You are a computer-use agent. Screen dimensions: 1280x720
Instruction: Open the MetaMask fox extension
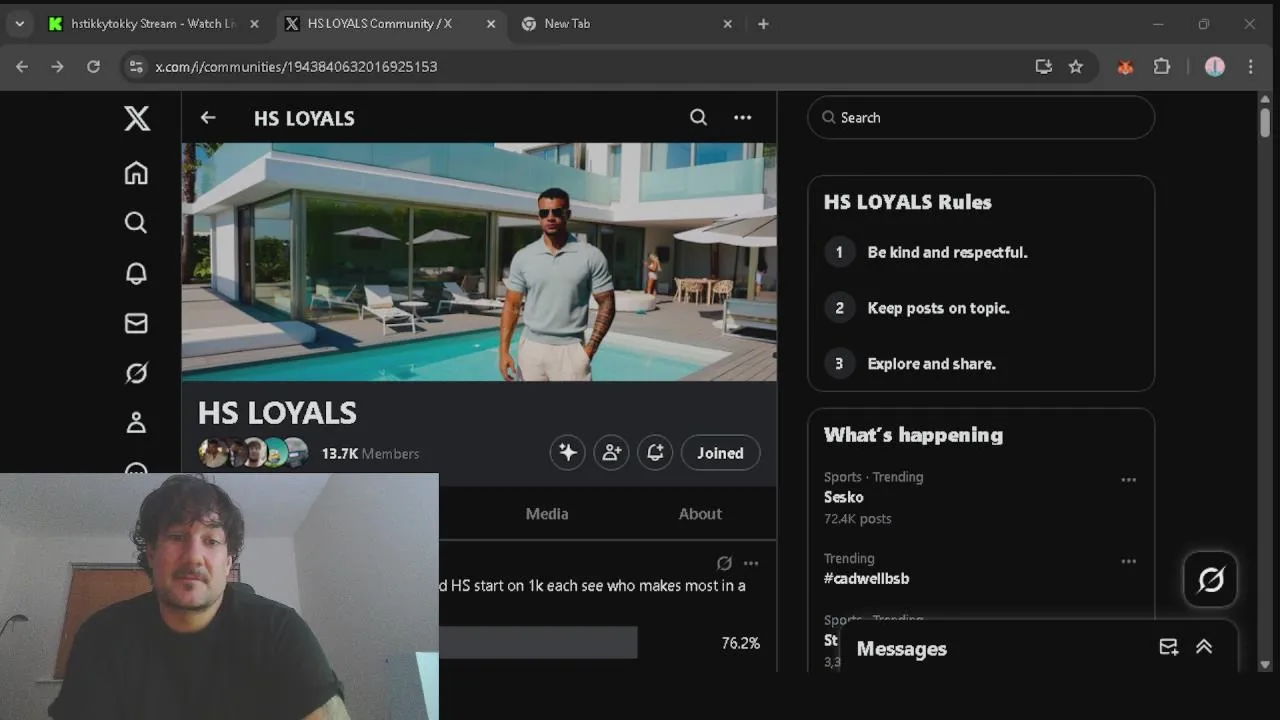[1125, 67]
